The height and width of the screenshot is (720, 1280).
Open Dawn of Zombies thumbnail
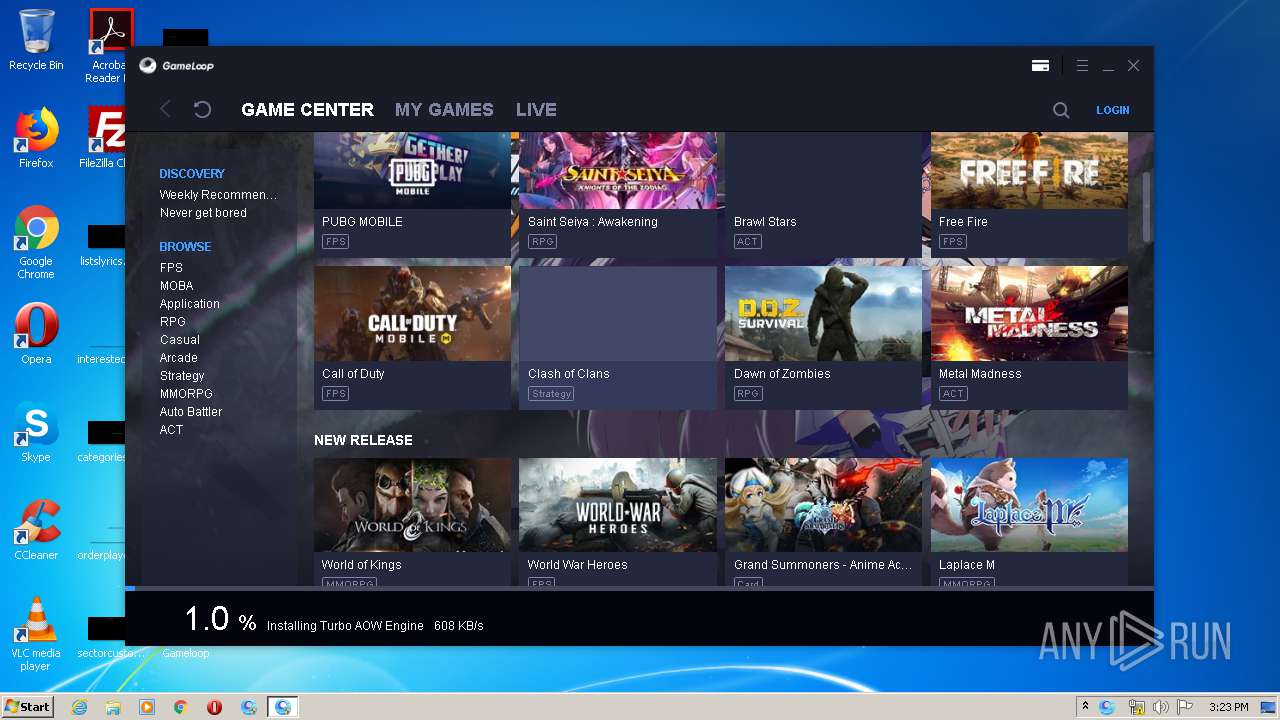click(823, 313)
